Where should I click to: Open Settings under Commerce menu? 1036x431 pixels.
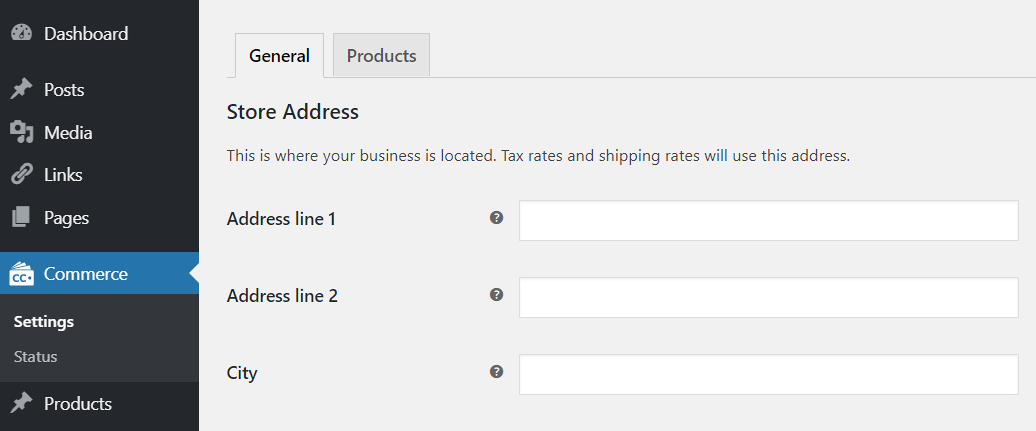pyautogui.click(x=44, y=322)
